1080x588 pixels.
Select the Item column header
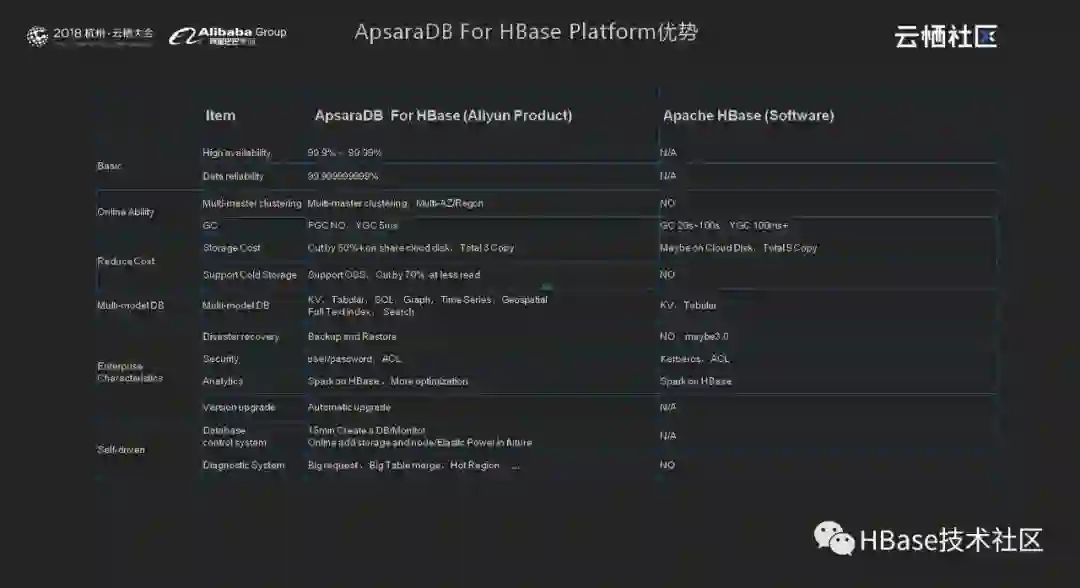pyautogui.click(x=220, y=115)
